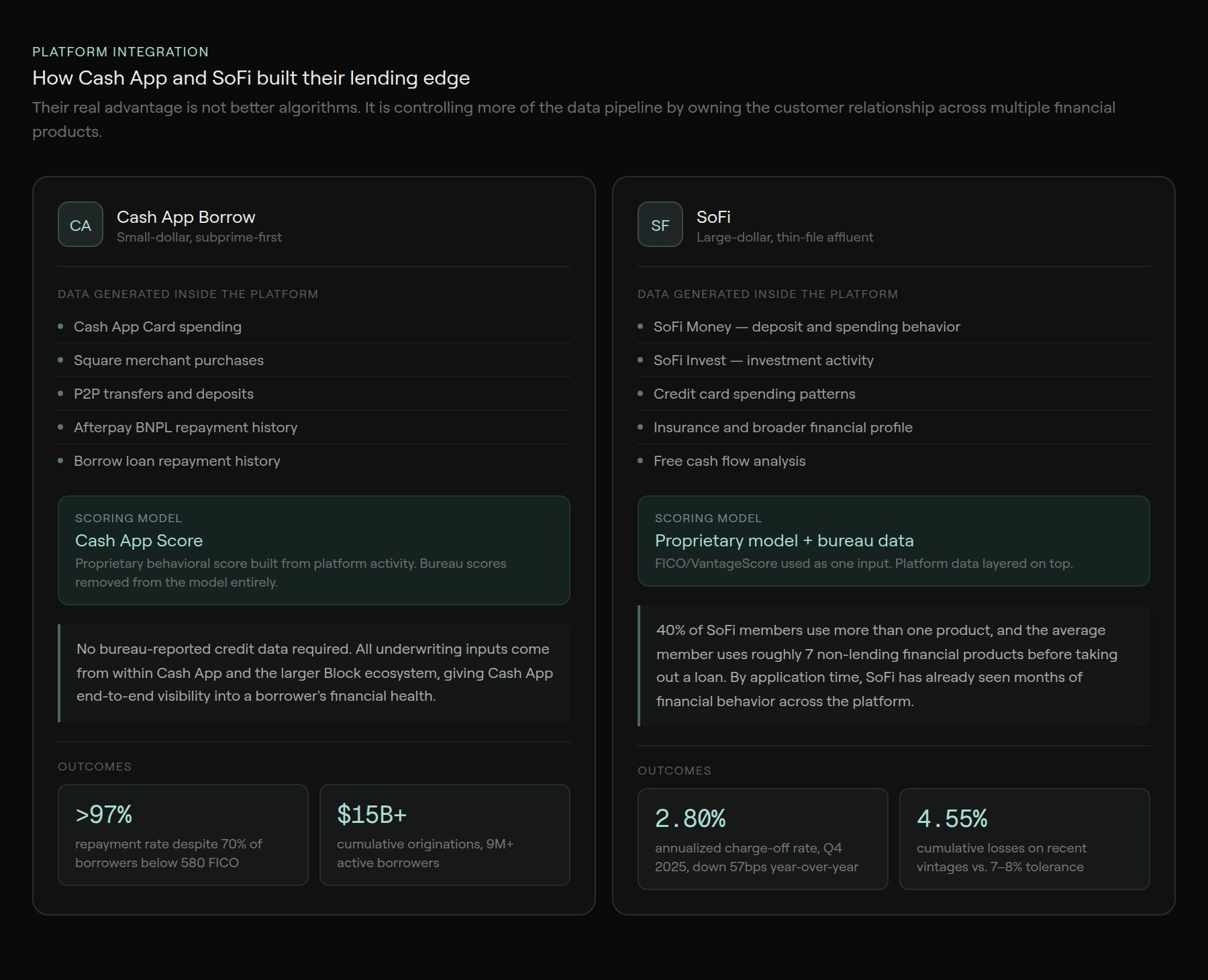Image resolution: width=1208 pixels, height=980 pixels.
Task: Select 'SoFi Money — deposit and spending behavior' row
Action: 894,327
